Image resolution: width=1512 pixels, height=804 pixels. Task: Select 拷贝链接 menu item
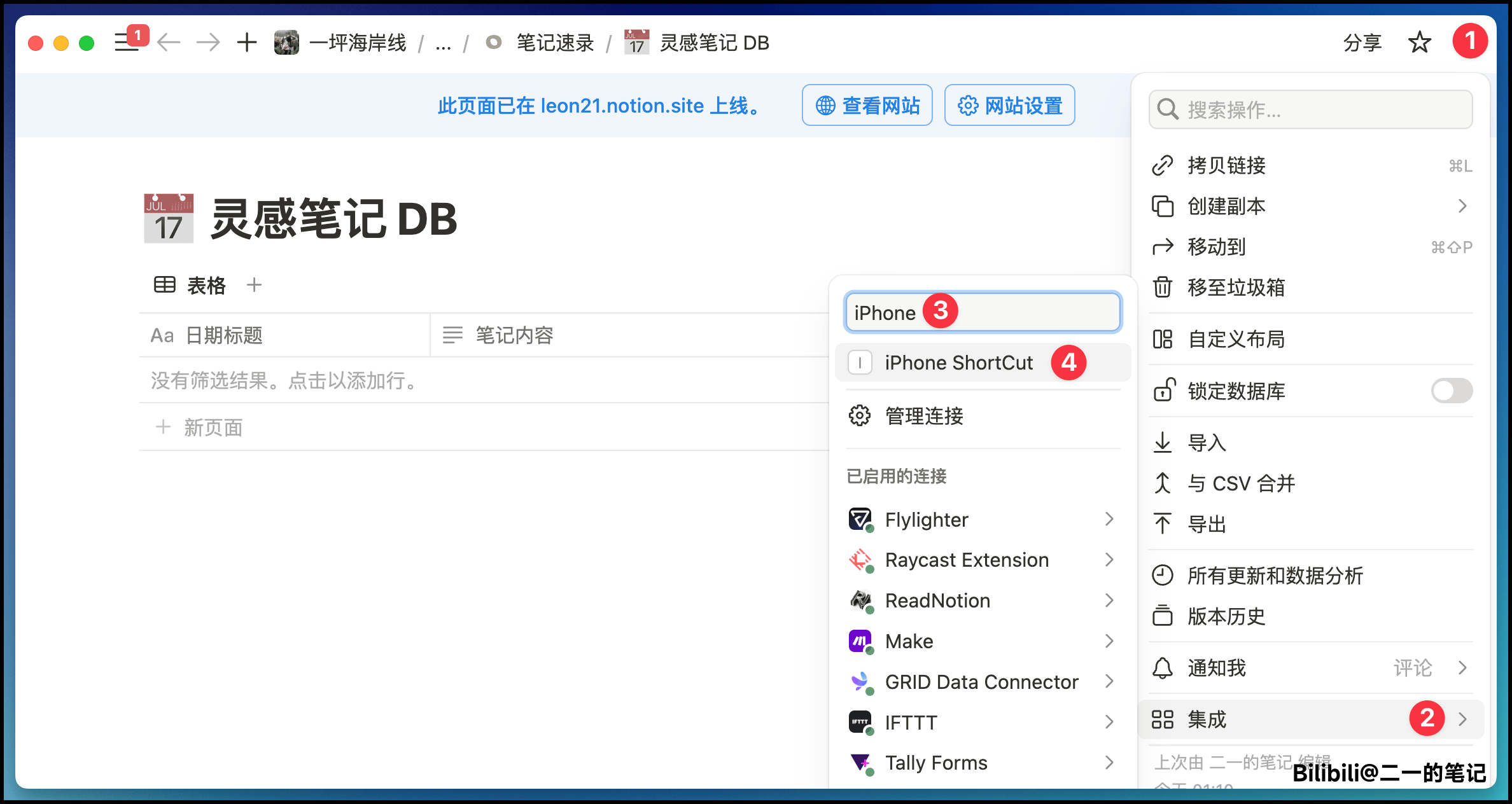[x=1311, y=165]
